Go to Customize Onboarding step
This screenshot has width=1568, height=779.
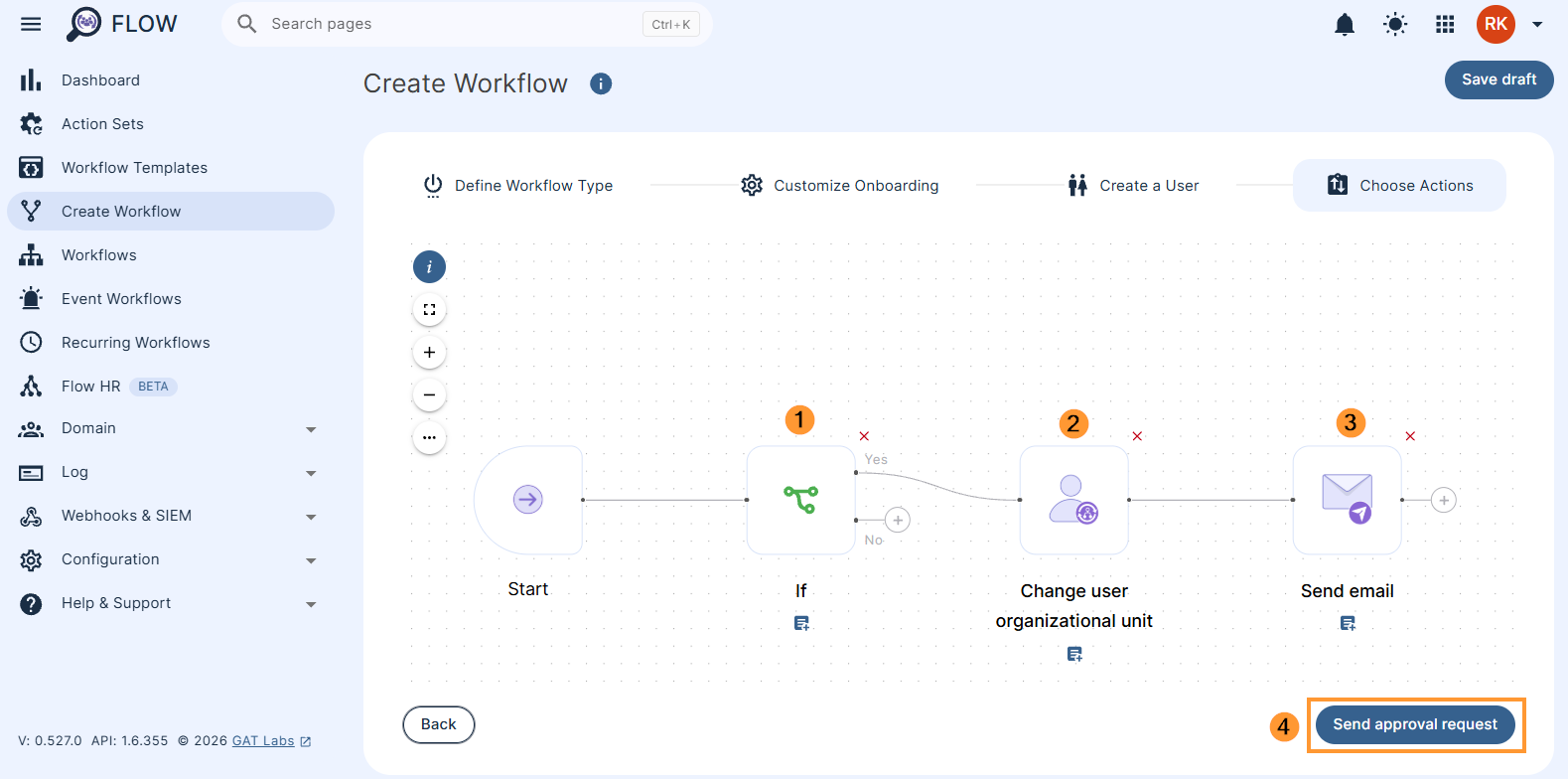[x=840, y=186]
